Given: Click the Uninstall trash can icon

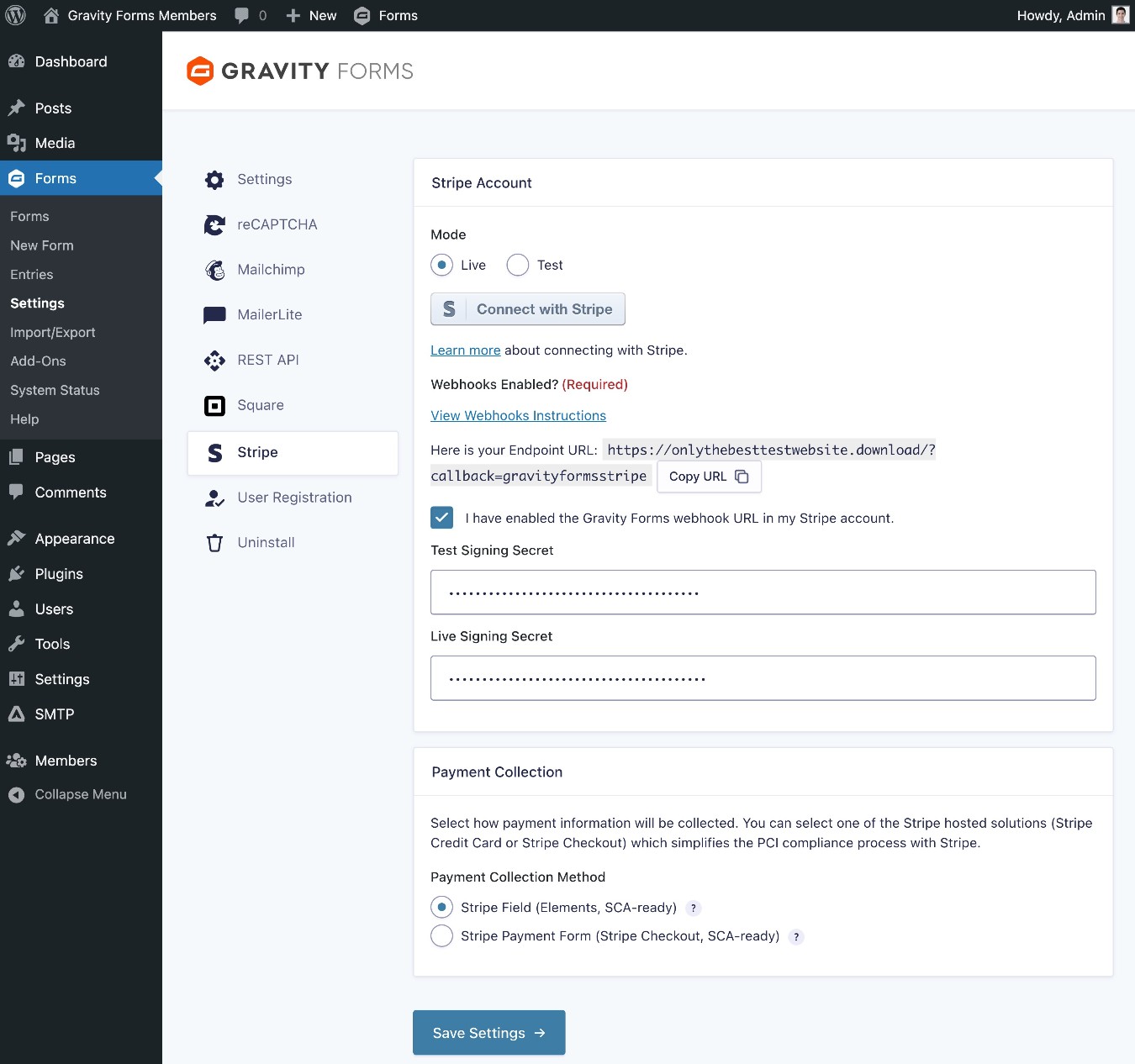Looking at the screenshot, I should pyautogui.click(x=215, y=542).
